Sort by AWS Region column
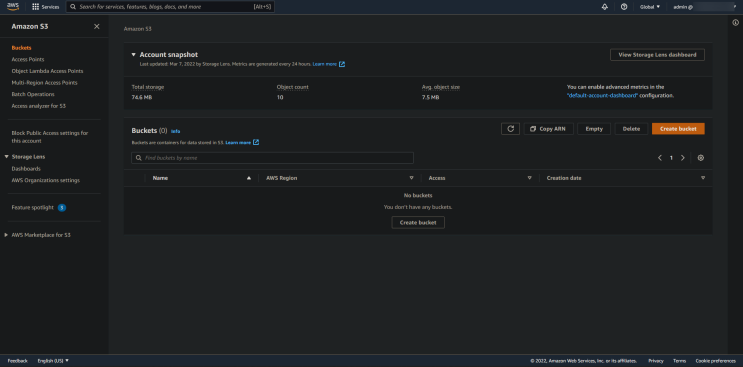Image resolution: width=743 pixels, height=367 pixels. click(x=411, y=178)
